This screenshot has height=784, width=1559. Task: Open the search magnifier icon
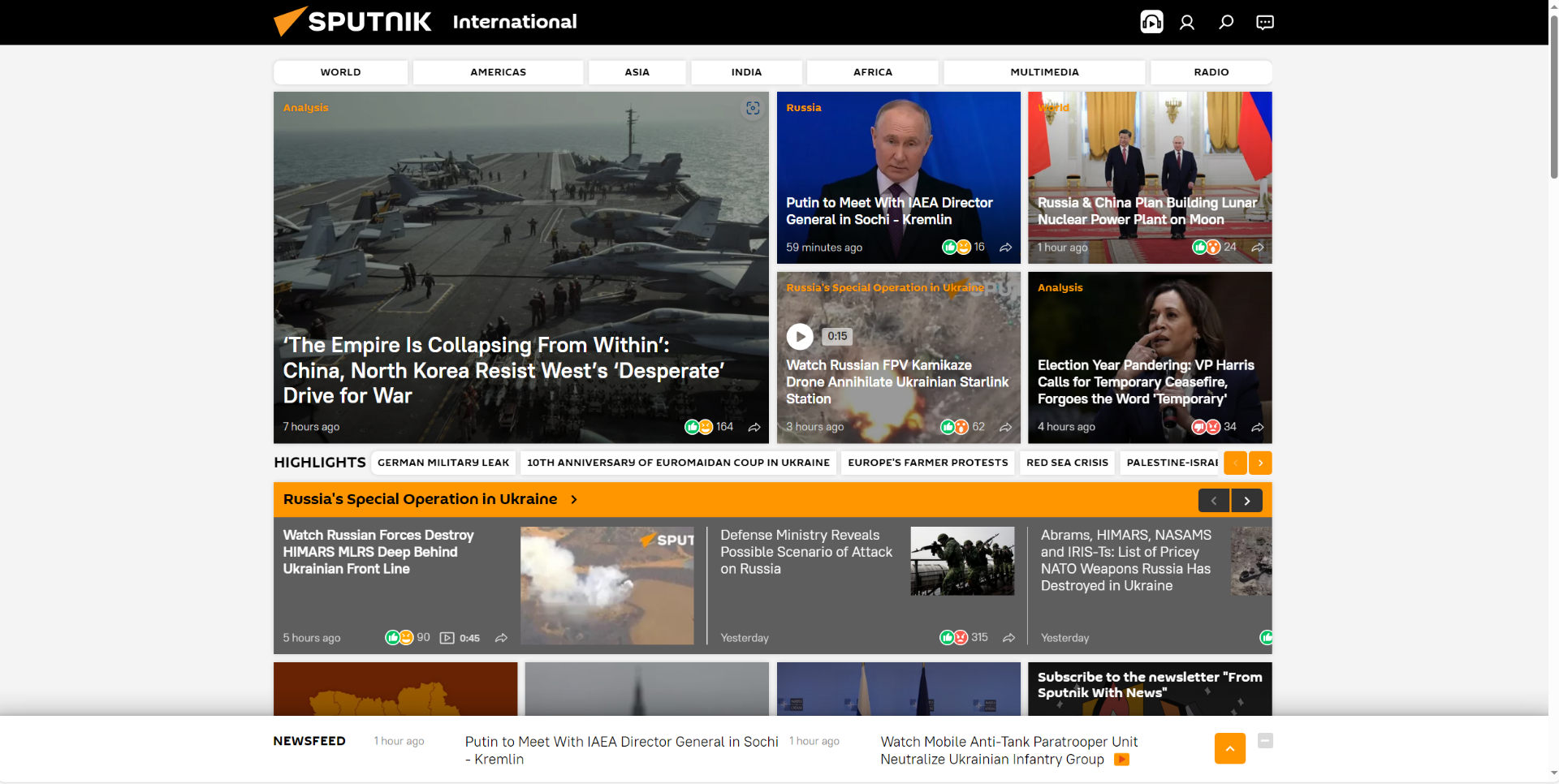pyautogui.click(x=1226, y=22)
